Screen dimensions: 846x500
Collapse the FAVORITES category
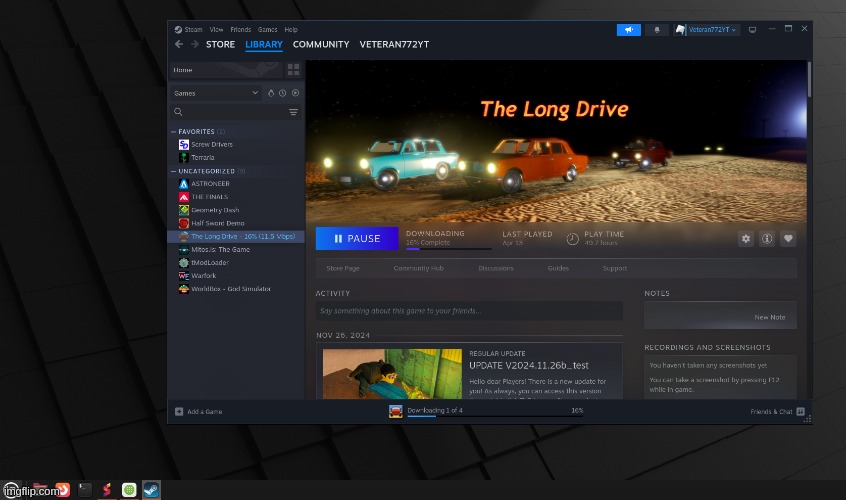pyautogui.click(x=173, y=132)
